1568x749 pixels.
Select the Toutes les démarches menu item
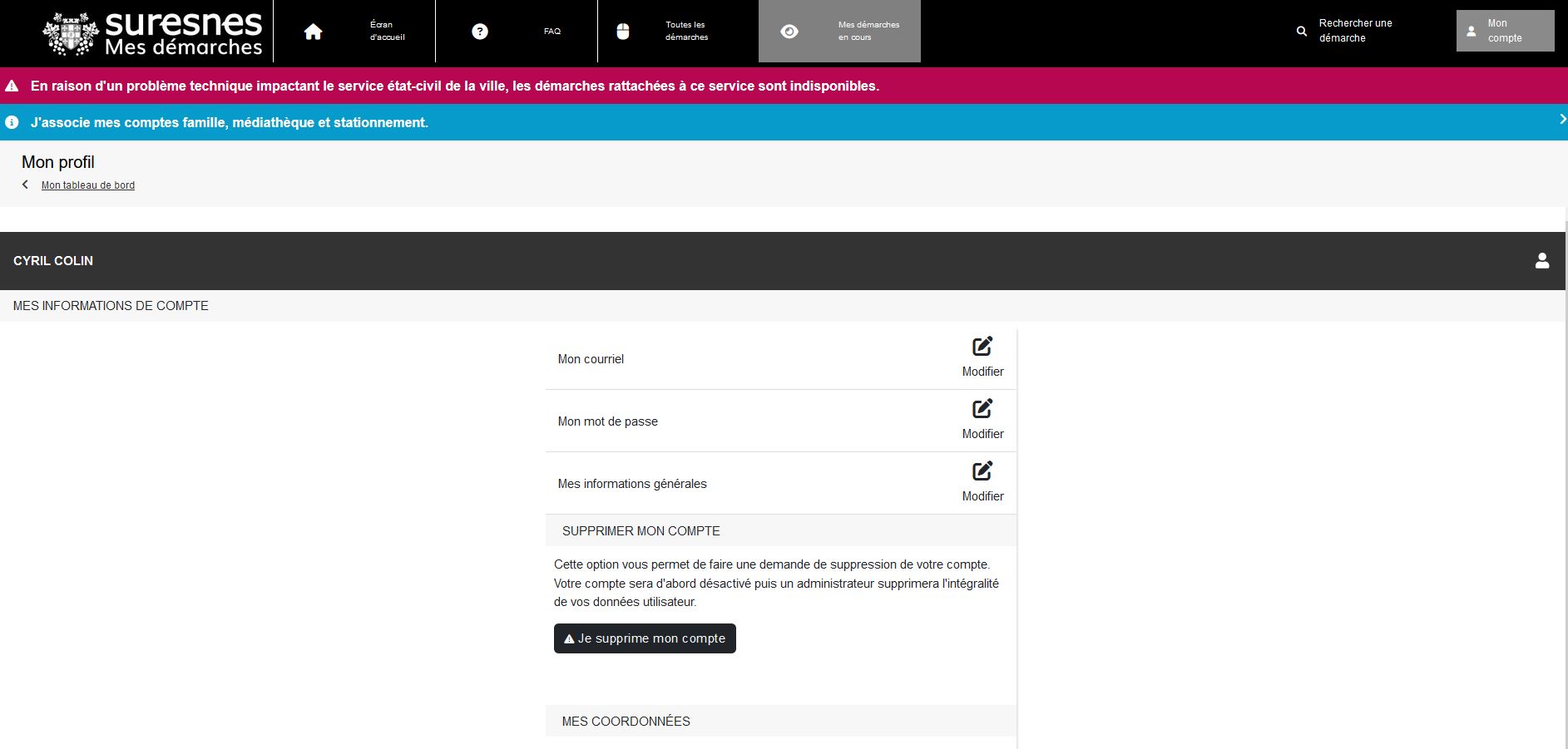click(686, 31)
